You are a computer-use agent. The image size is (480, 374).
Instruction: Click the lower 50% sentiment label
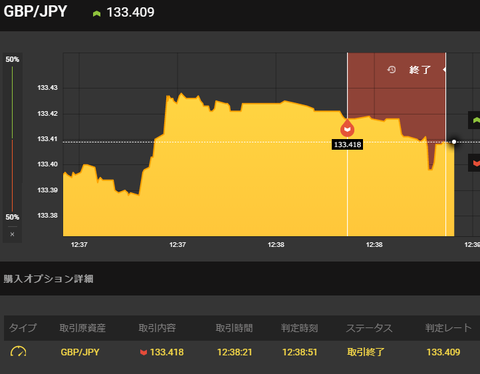[x=12, y=217]
